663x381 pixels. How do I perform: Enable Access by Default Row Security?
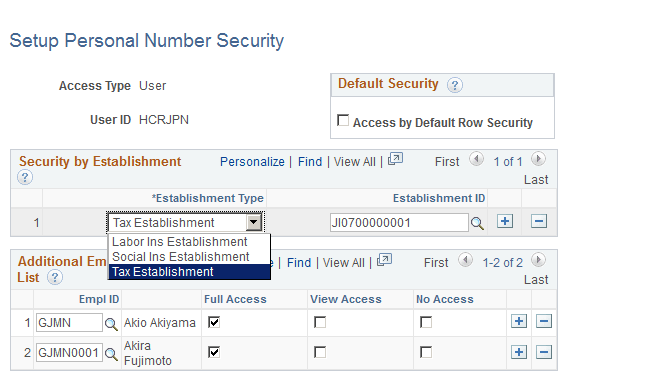click(343, 121)
